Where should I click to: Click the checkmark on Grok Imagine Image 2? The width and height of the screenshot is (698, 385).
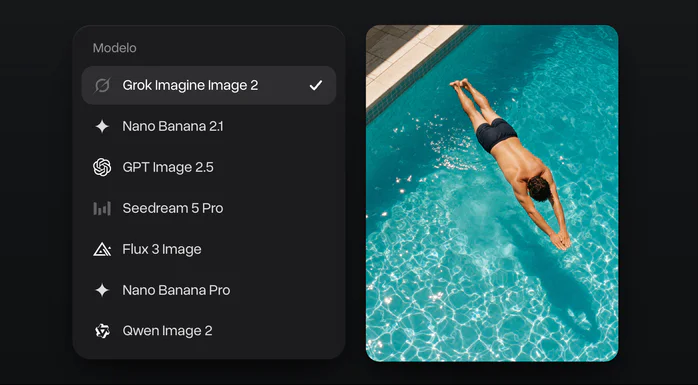(316, 85)
